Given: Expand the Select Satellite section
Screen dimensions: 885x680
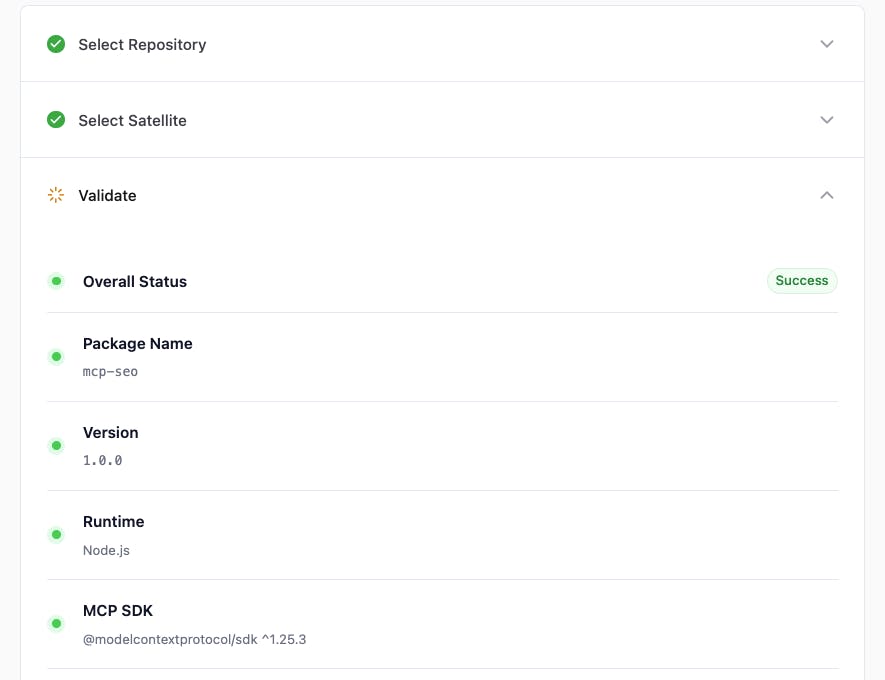Looking at the screenshot, I should coord(827,119).
